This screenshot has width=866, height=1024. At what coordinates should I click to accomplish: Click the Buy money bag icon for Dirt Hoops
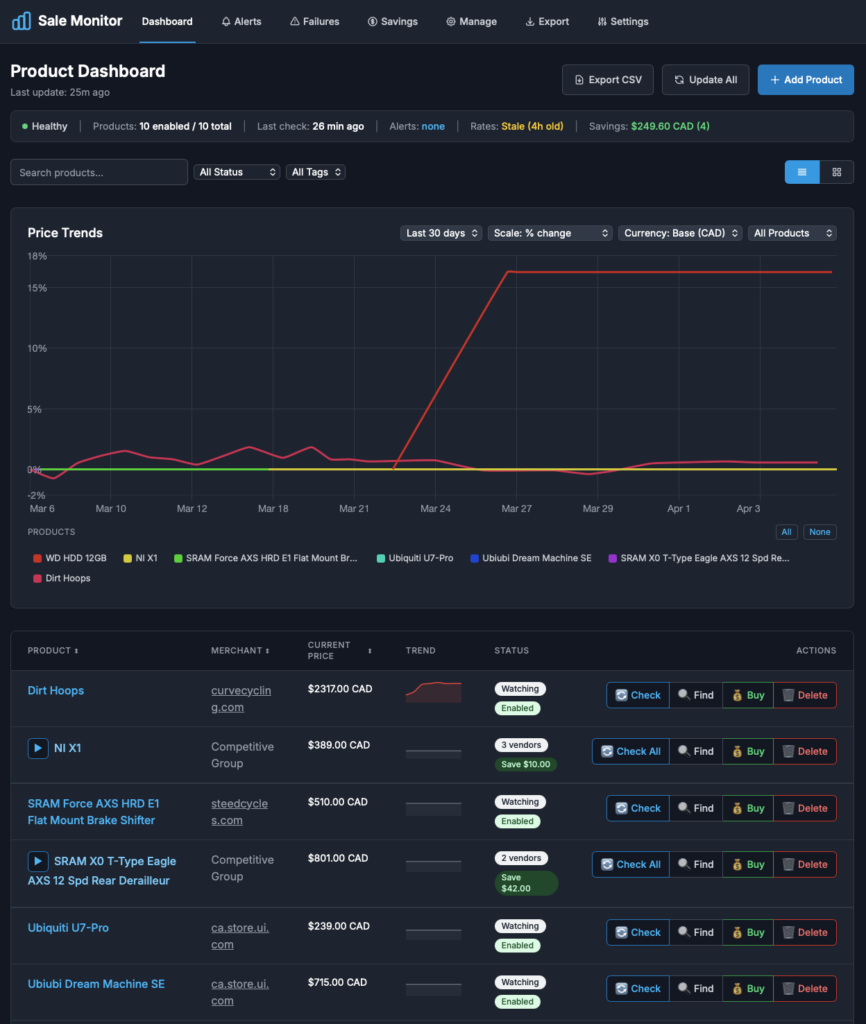coord(735,694)
